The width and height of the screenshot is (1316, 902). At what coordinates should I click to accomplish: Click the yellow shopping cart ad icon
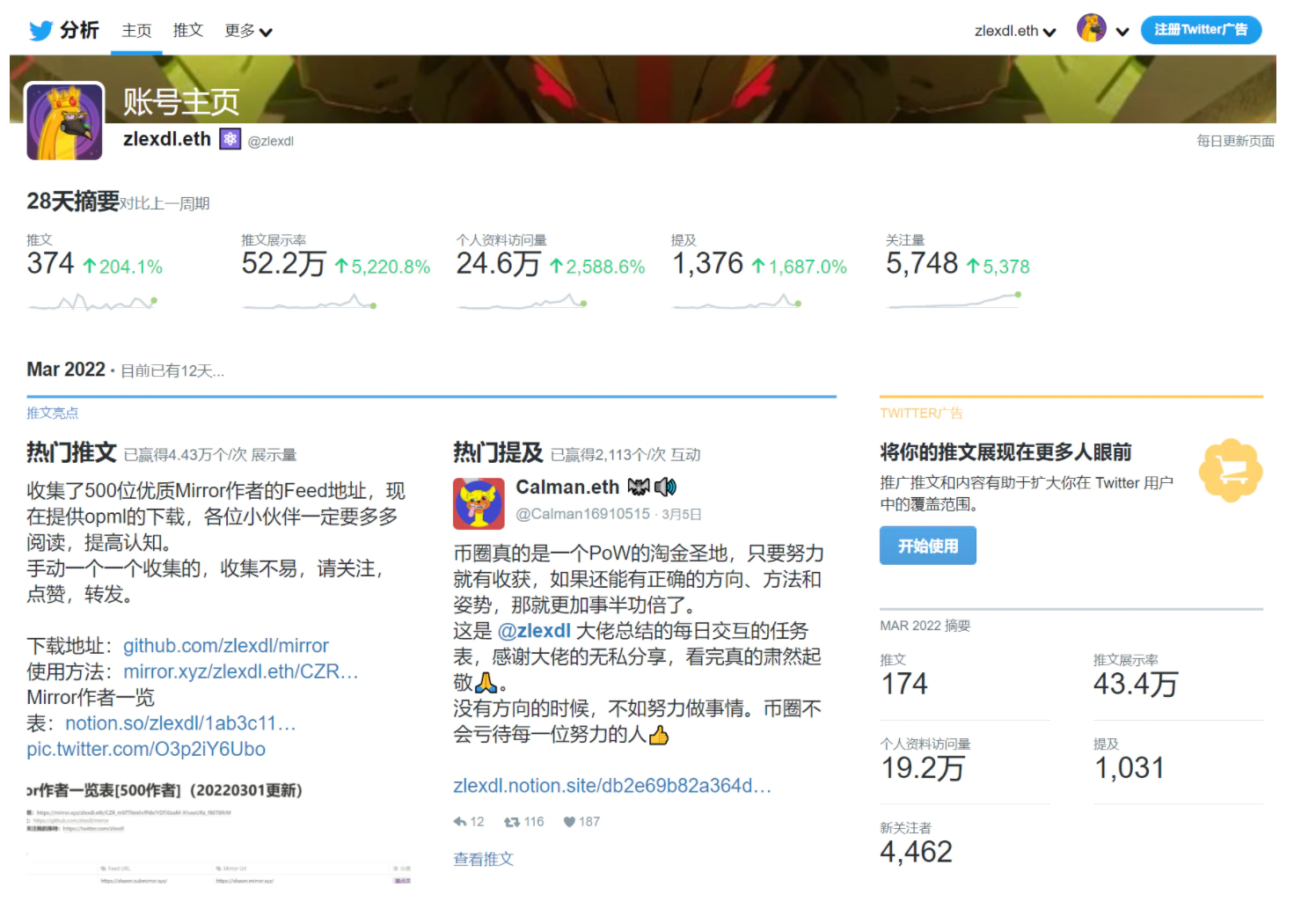1232,471
